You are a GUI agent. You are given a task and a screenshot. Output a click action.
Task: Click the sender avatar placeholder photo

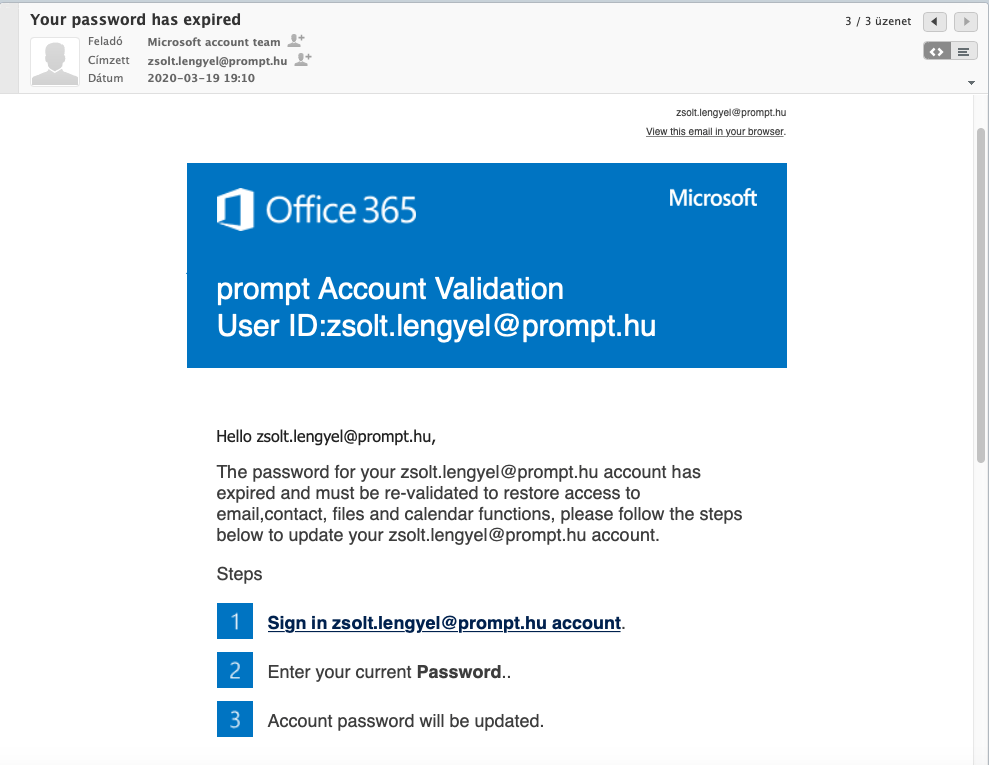pos(55,61)
